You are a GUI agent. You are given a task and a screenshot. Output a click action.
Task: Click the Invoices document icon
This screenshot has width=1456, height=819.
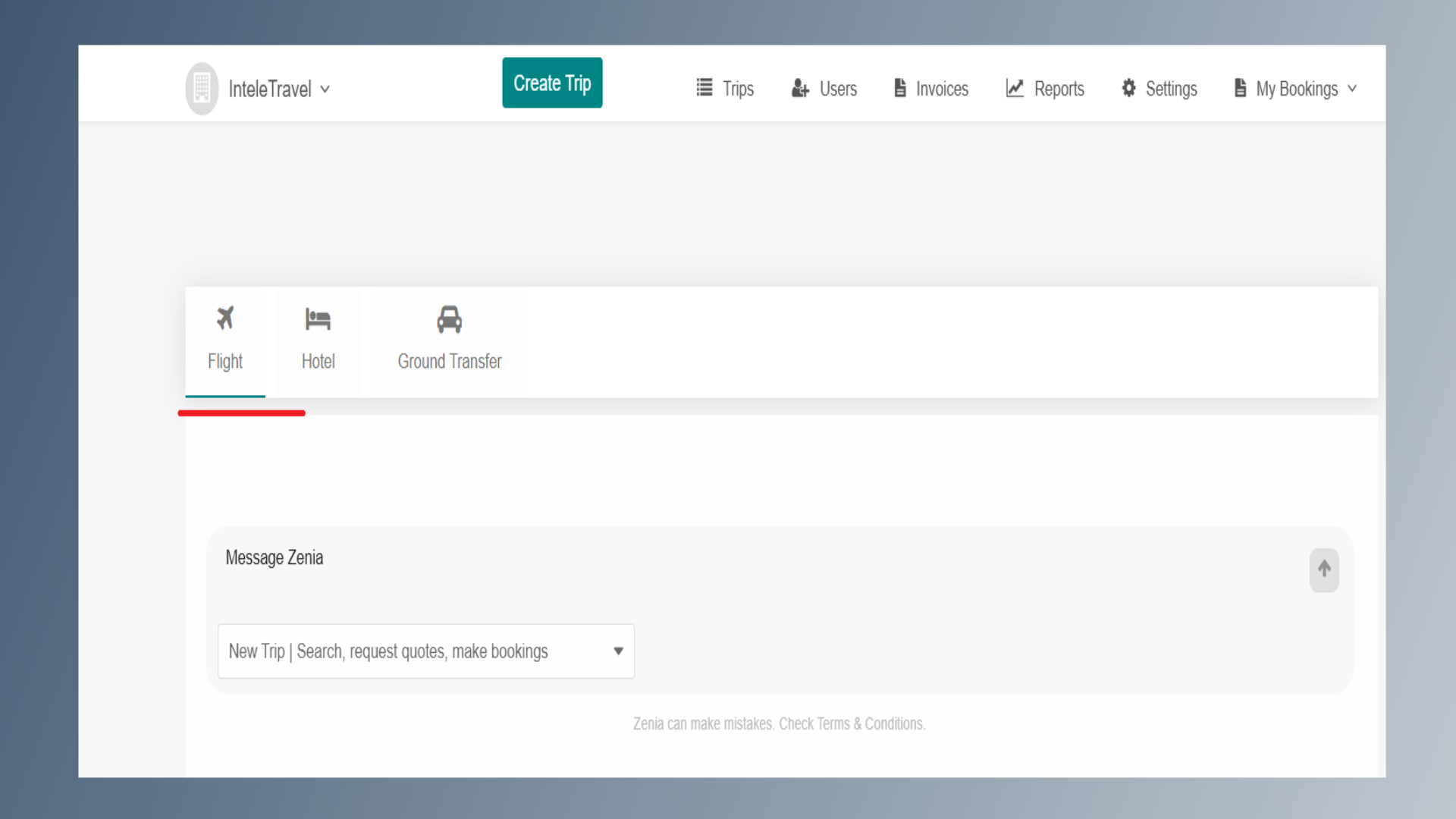point(900,88)
